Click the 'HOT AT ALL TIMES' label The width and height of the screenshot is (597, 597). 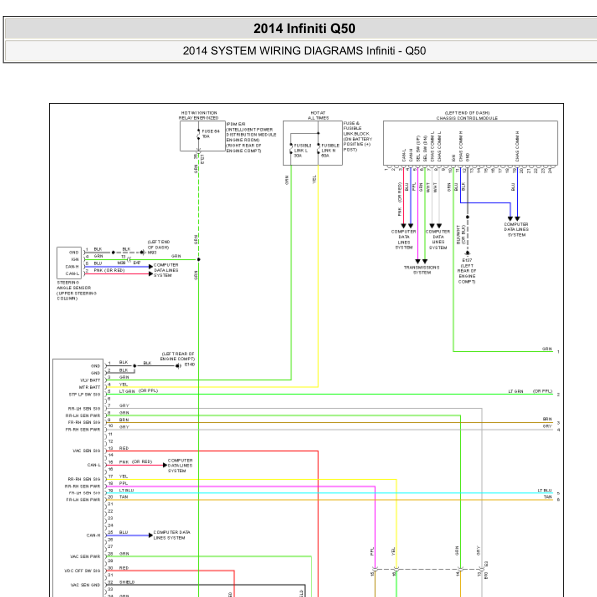[x=318, y=115]
